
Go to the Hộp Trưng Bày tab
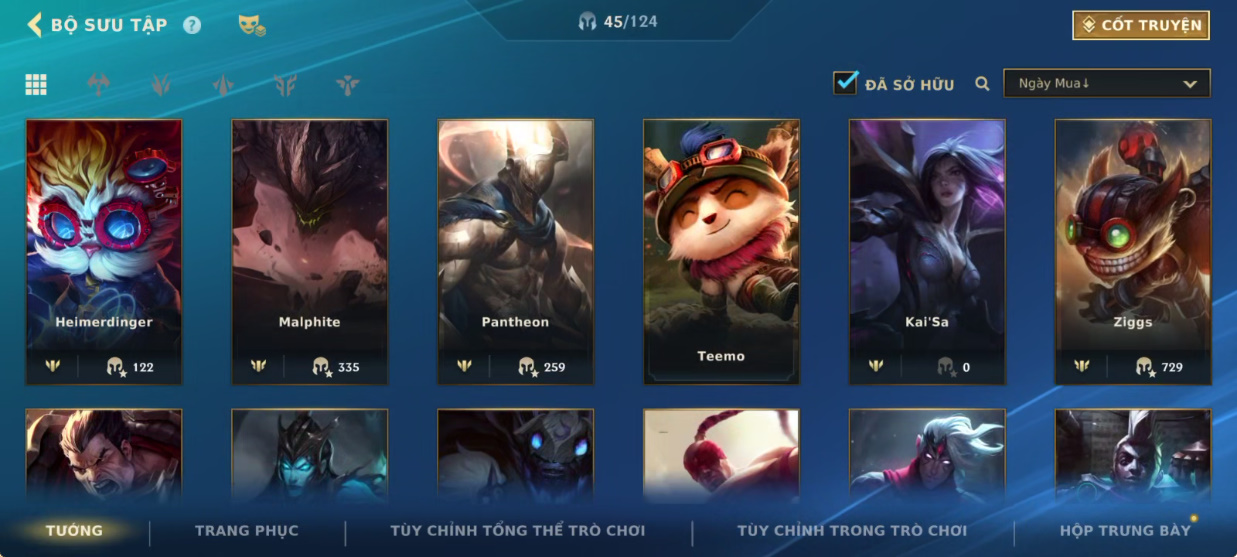(x=1125, y=531)
